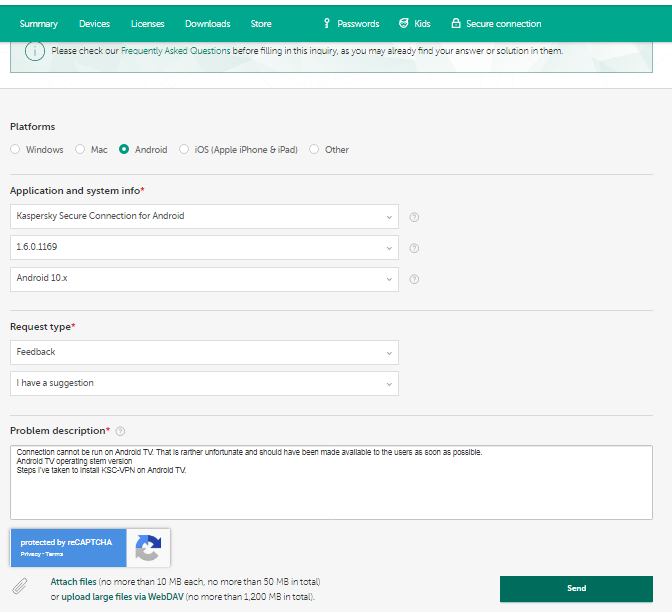Click the 'Request type' heading text
Screen dimensions: 672x614
pyautogui.click(x=40, y=326)
